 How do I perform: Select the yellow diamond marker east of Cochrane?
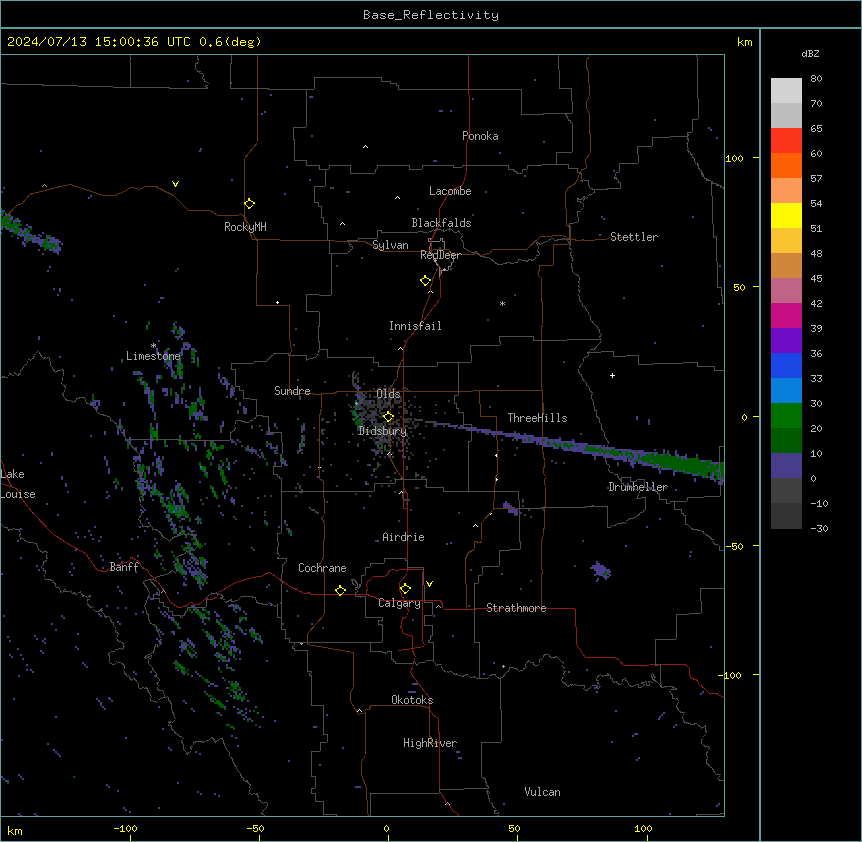click(x=340, y=590)
